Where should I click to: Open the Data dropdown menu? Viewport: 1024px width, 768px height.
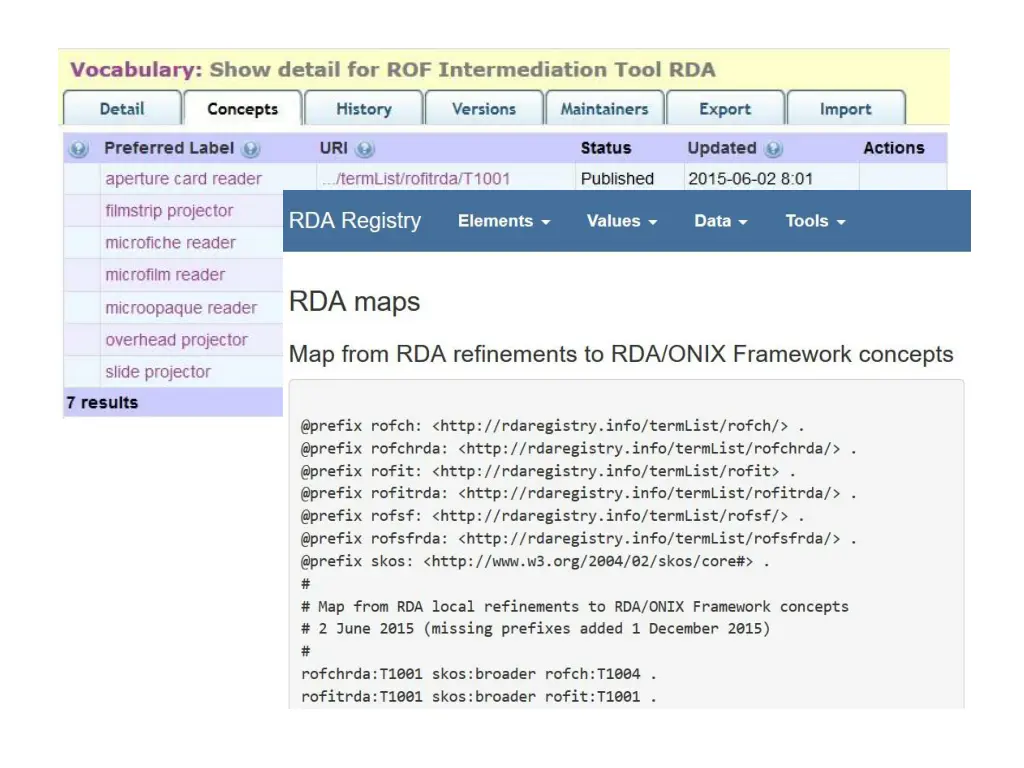720,221
